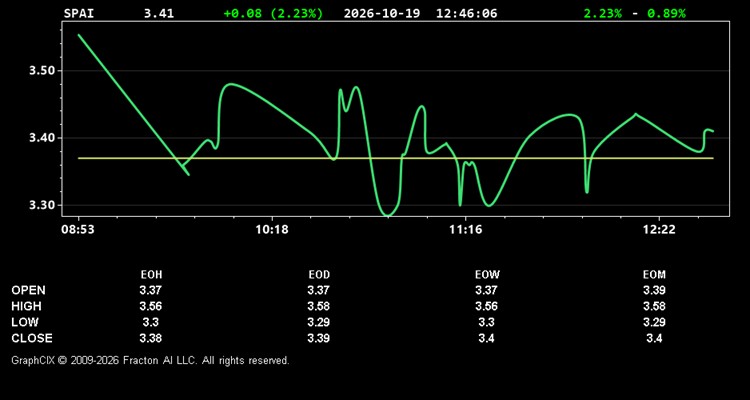Select the EOD column header

click(319, 275)
